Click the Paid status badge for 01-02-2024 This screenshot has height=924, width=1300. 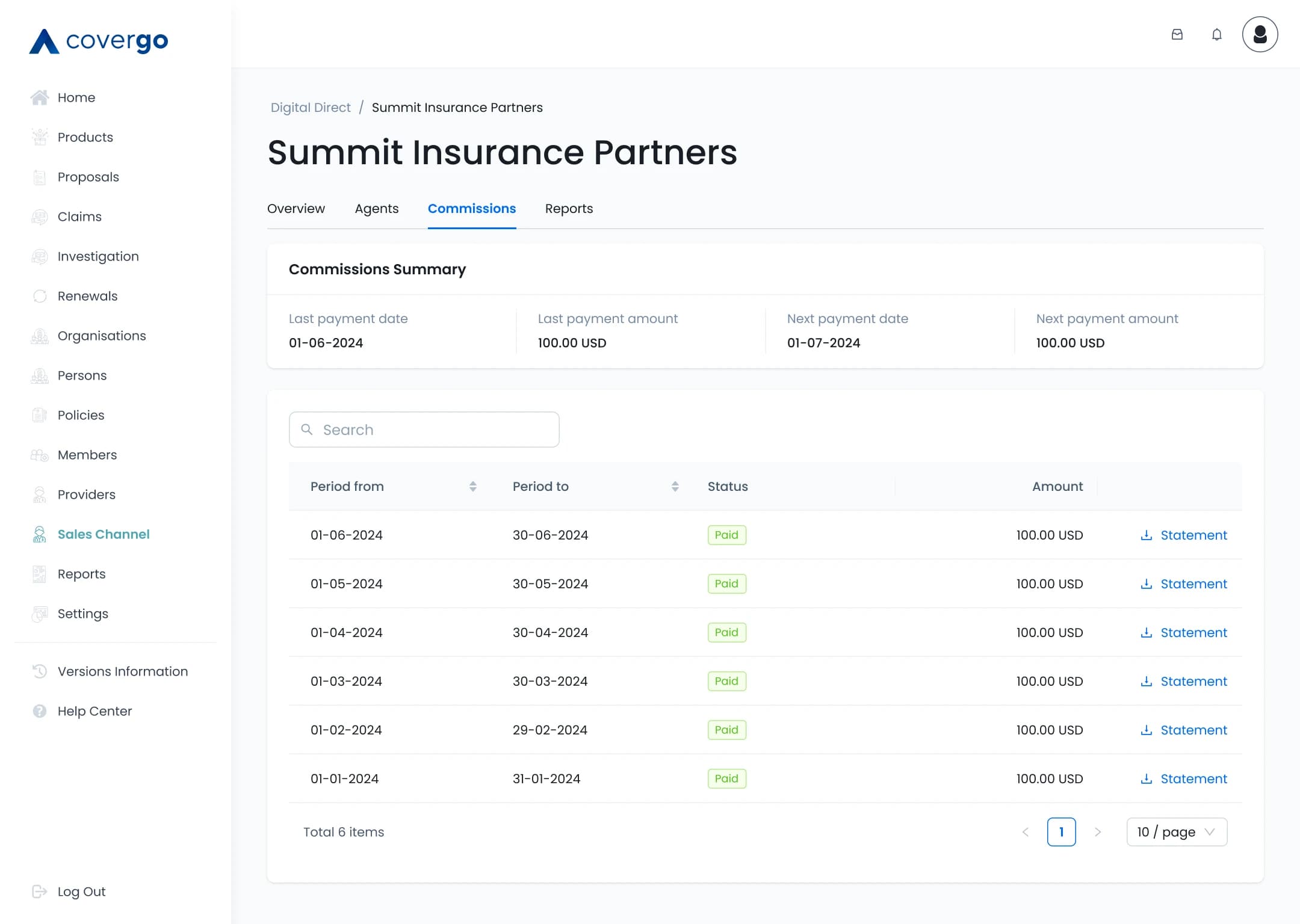[727, 730]
